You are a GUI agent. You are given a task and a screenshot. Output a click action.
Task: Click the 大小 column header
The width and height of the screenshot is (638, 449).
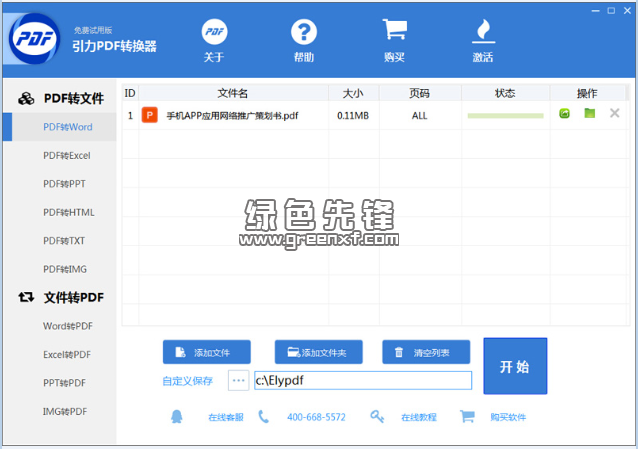(353, 93)
